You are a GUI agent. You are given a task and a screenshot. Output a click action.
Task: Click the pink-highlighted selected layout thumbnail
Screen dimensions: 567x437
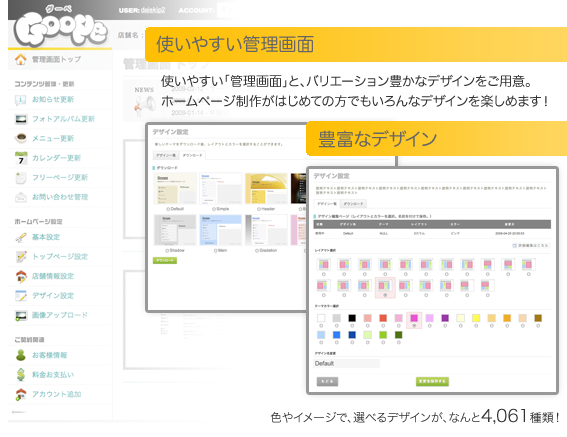tap(385, 286)
